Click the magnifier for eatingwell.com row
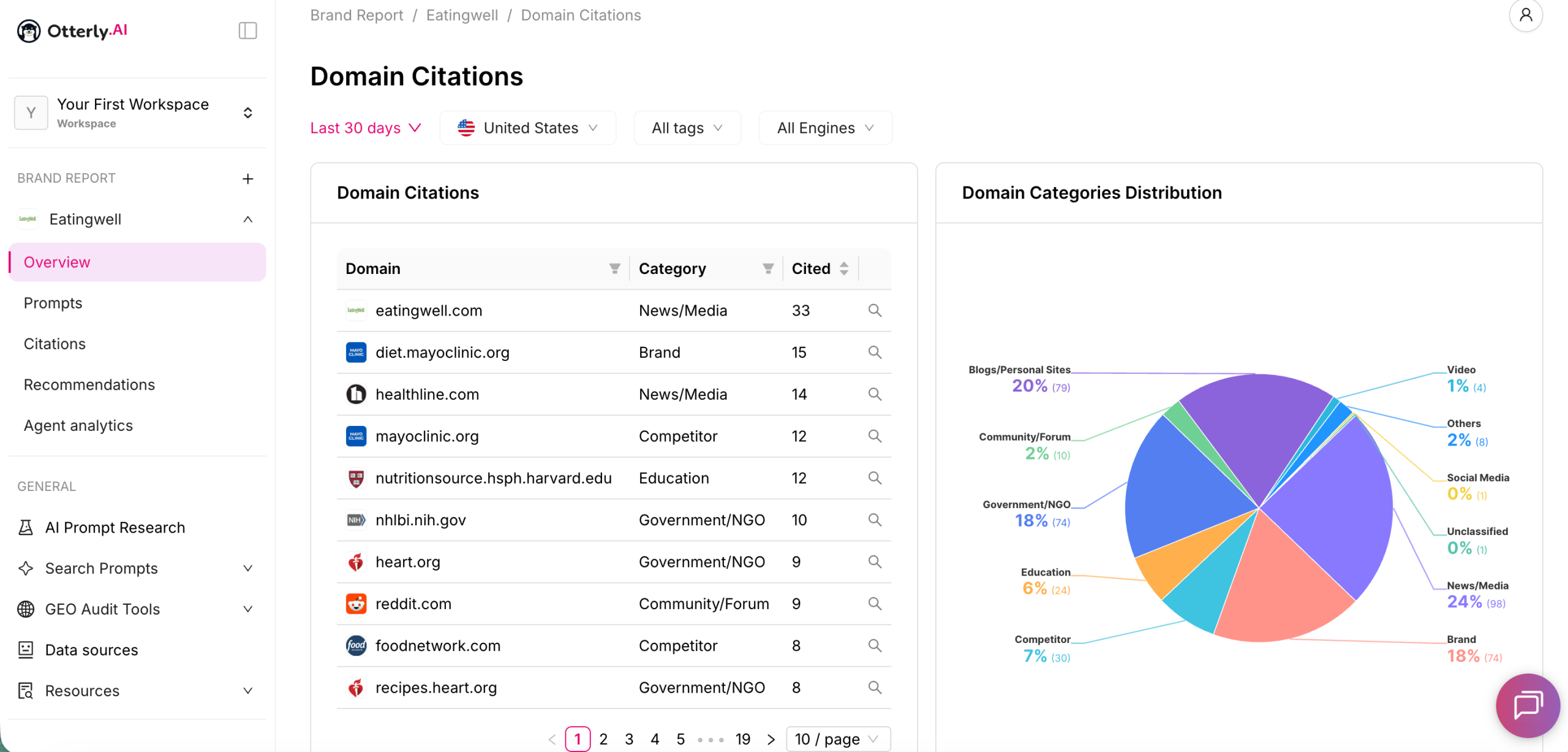 pos(875,311)
